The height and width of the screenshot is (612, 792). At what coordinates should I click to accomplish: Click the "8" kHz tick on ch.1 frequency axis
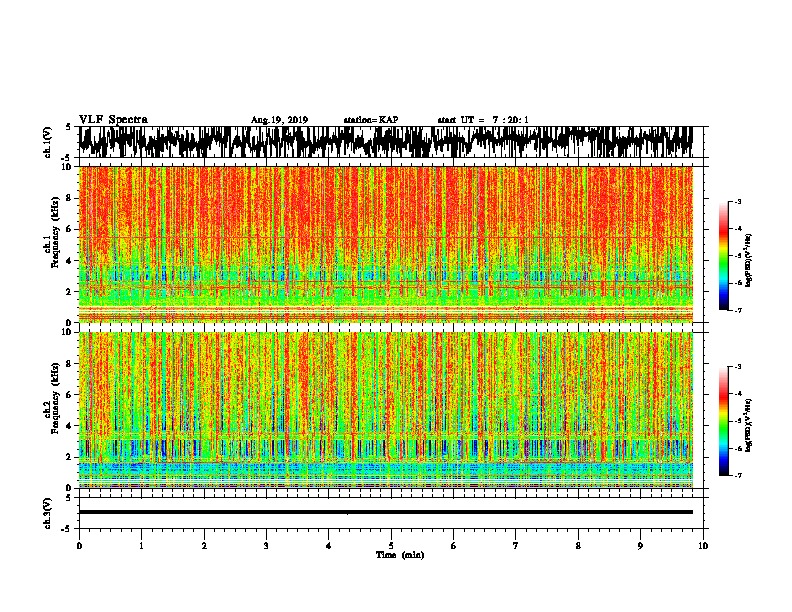click(69, 198)
